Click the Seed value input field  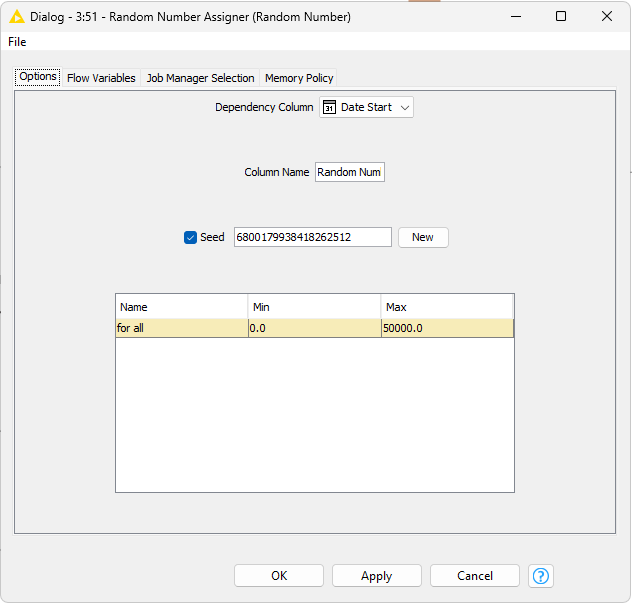coord(312,237)
